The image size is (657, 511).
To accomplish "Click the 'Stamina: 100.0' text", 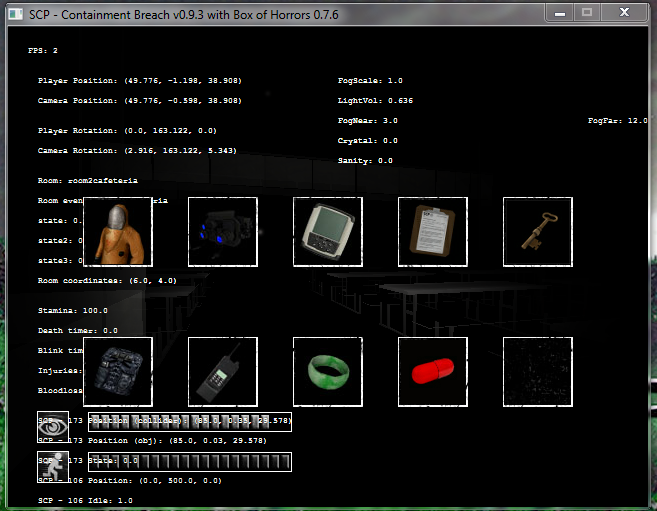I will pyautogui.click(x=72, y=311).
